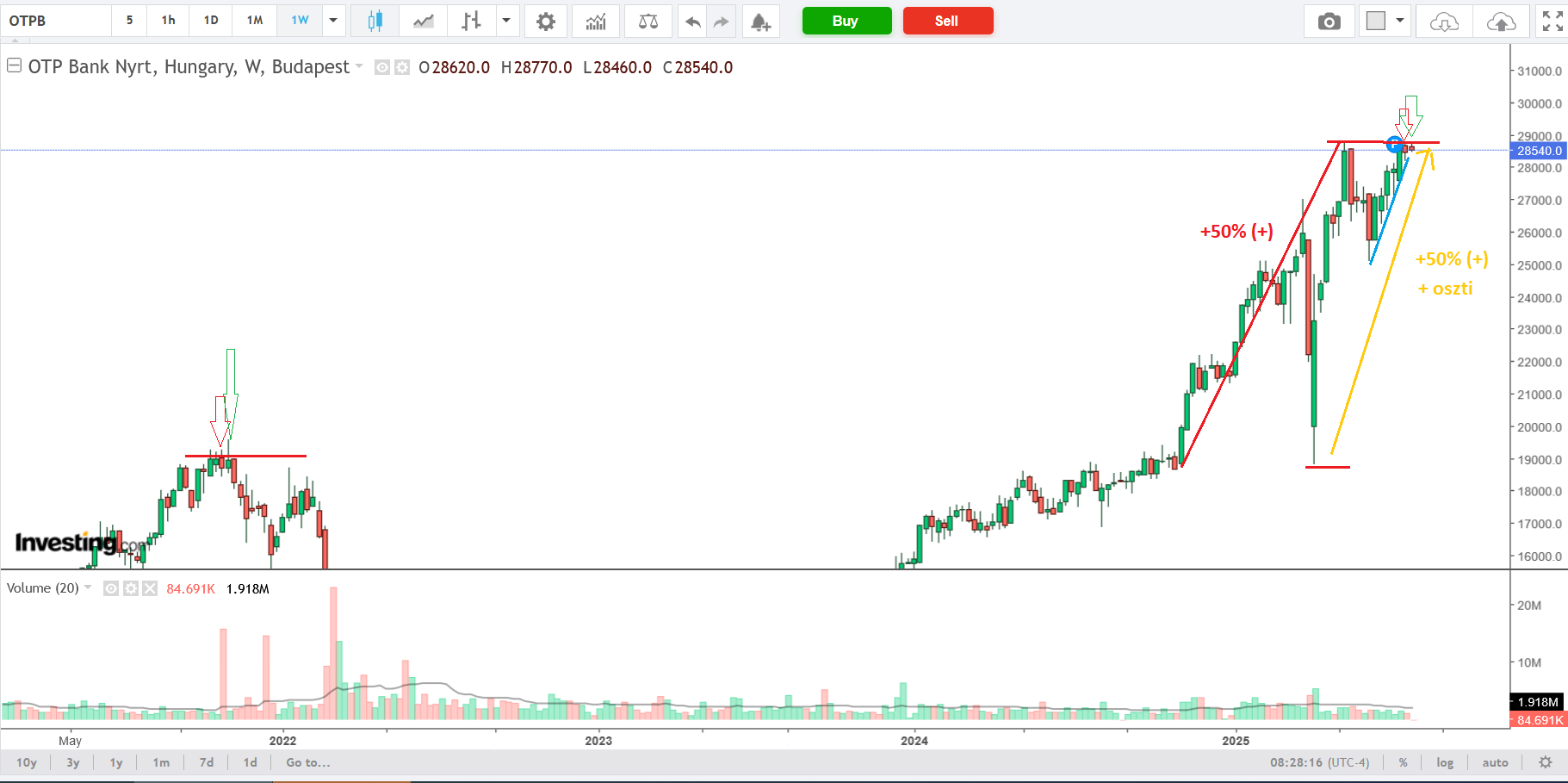The width and height of the screenshot is (1568, 783).
Task: Click the layout square icon
Action: click(1376, 21)
